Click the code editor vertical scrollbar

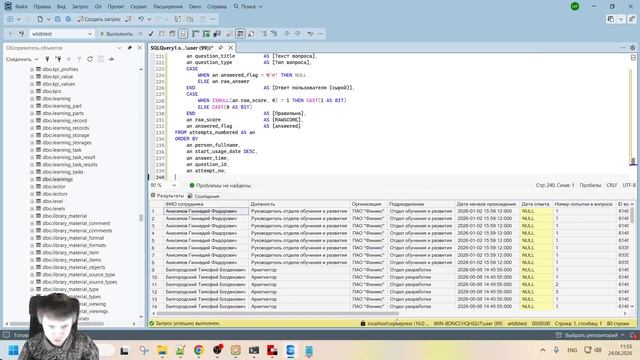click(x=633, y=162)
